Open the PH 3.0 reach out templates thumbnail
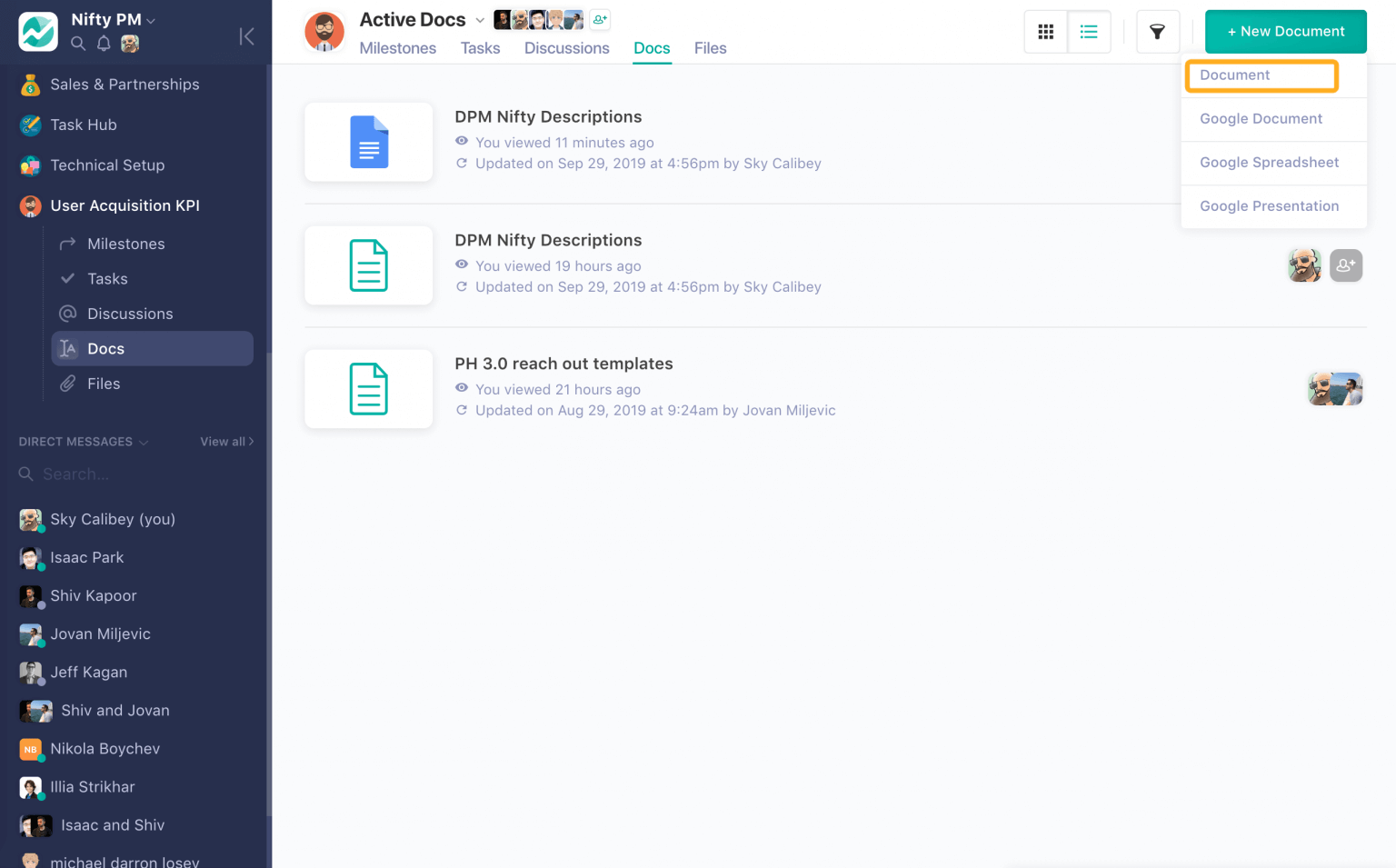The image size is (1396, 868). point(368,389)
